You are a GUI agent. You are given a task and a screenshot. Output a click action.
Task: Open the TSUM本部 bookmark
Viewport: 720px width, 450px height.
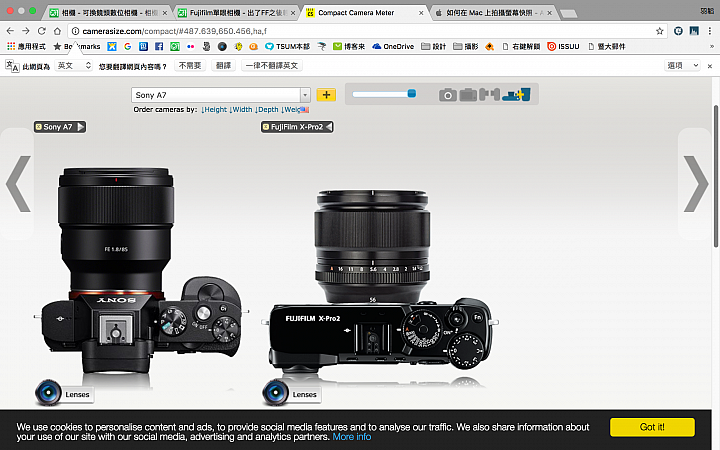pos(287,46)
